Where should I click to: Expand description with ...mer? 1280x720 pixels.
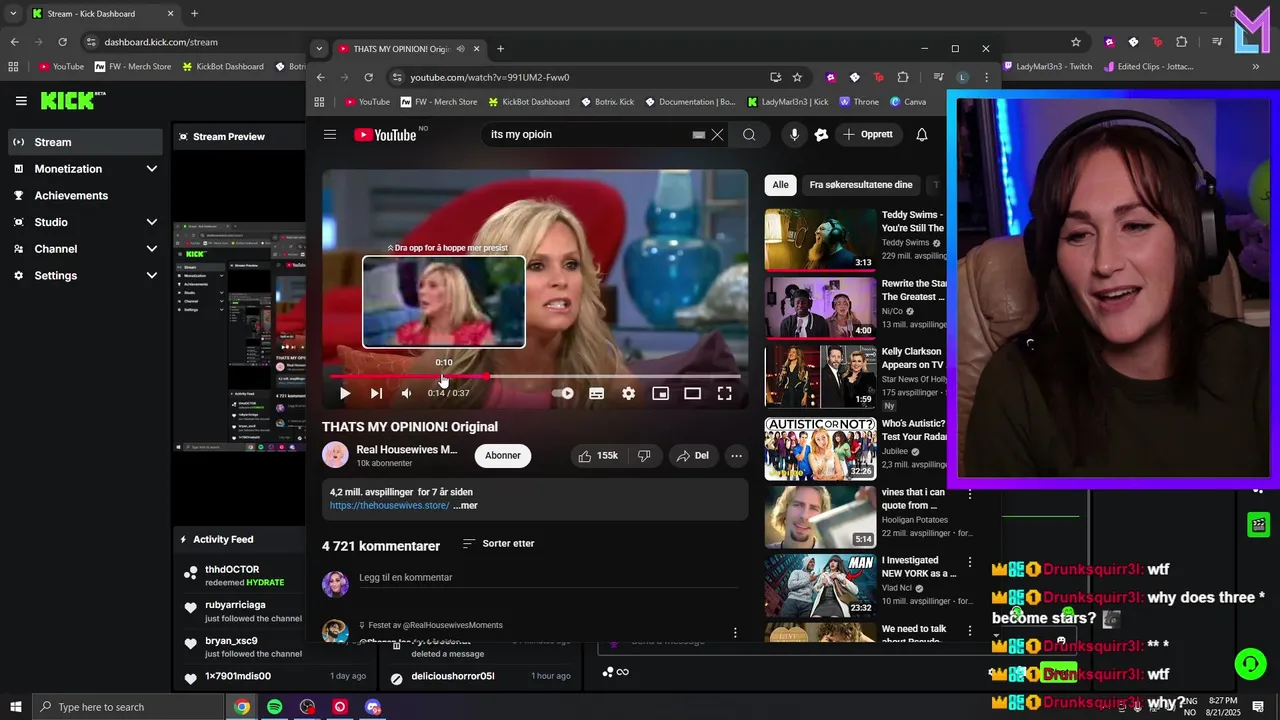pos(465,506)
